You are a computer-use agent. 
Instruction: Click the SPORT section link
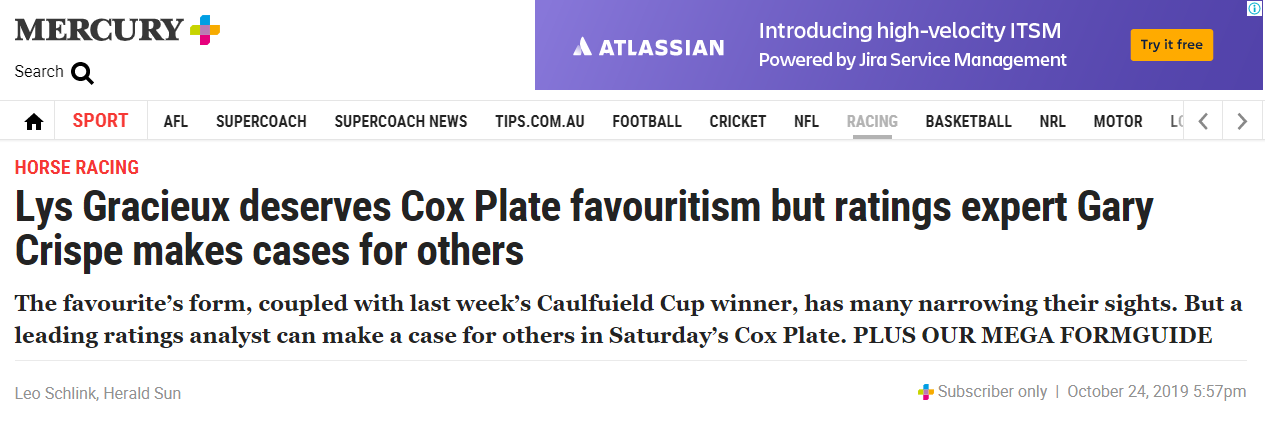click(100, 121)
